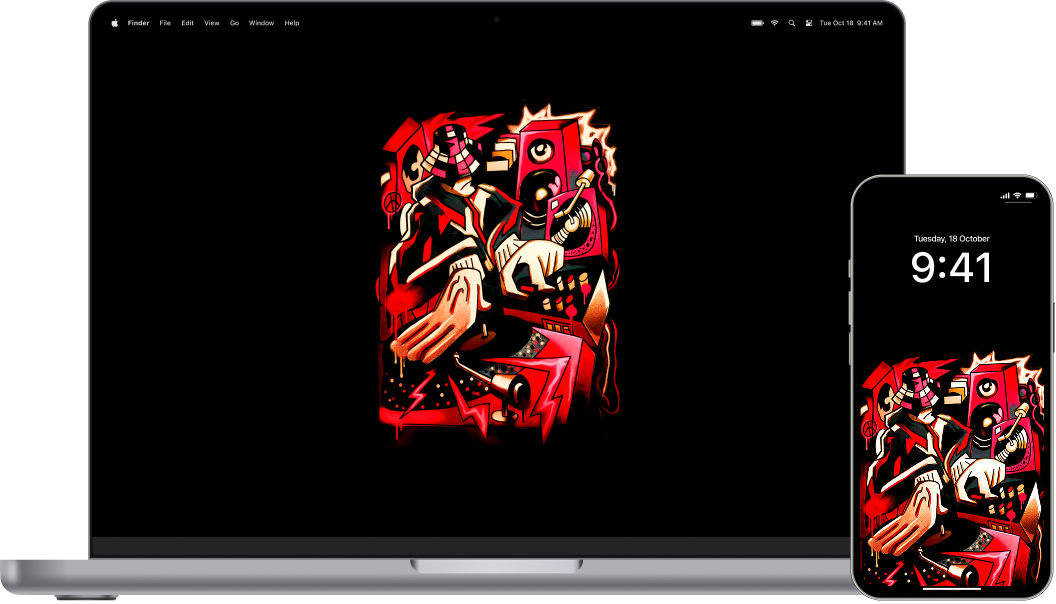Viewport: 1056px width, 604px height.
Task: Click the iPhone battery indicator
Action: [1030, 194]
